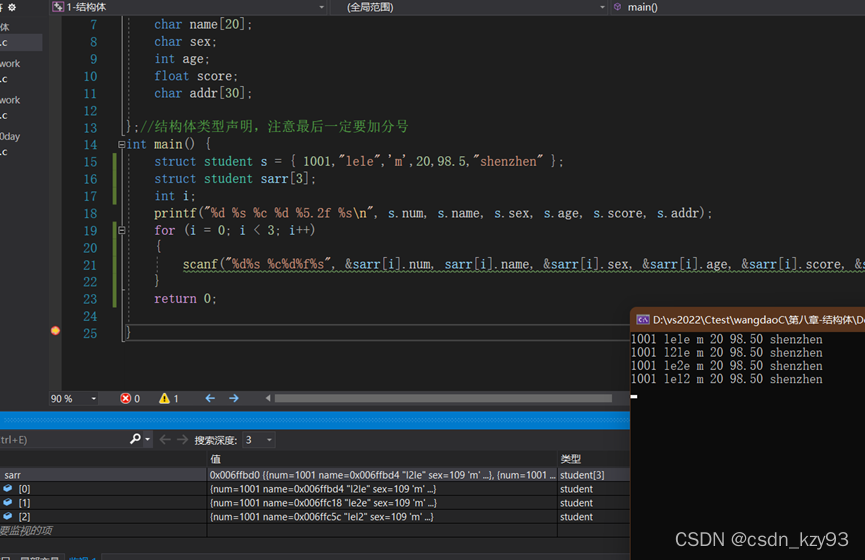Click the watch search magnifier icon

tap(135, 439)
